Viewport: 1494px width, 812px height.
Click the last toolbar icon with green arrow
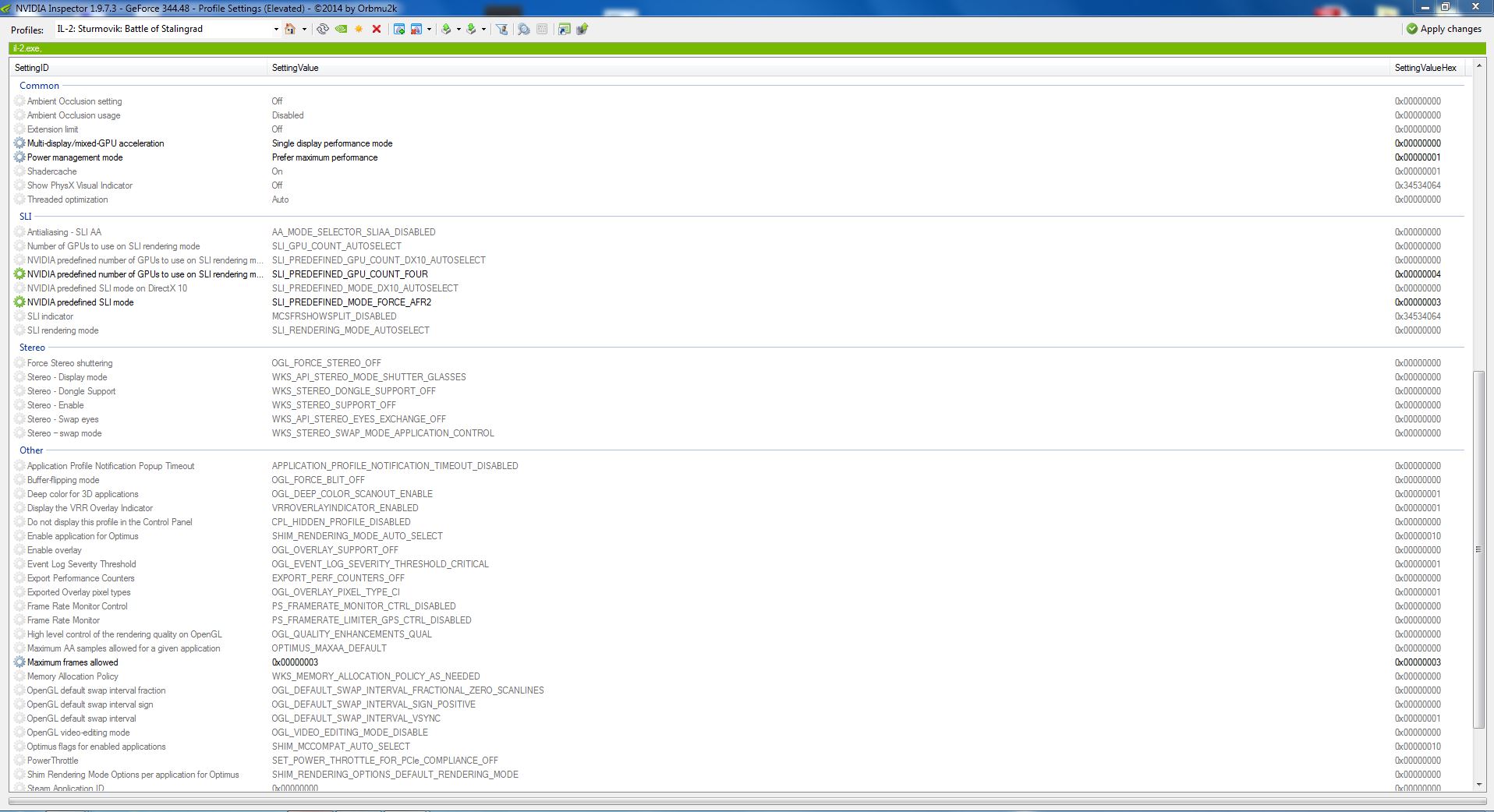[582, 29]
